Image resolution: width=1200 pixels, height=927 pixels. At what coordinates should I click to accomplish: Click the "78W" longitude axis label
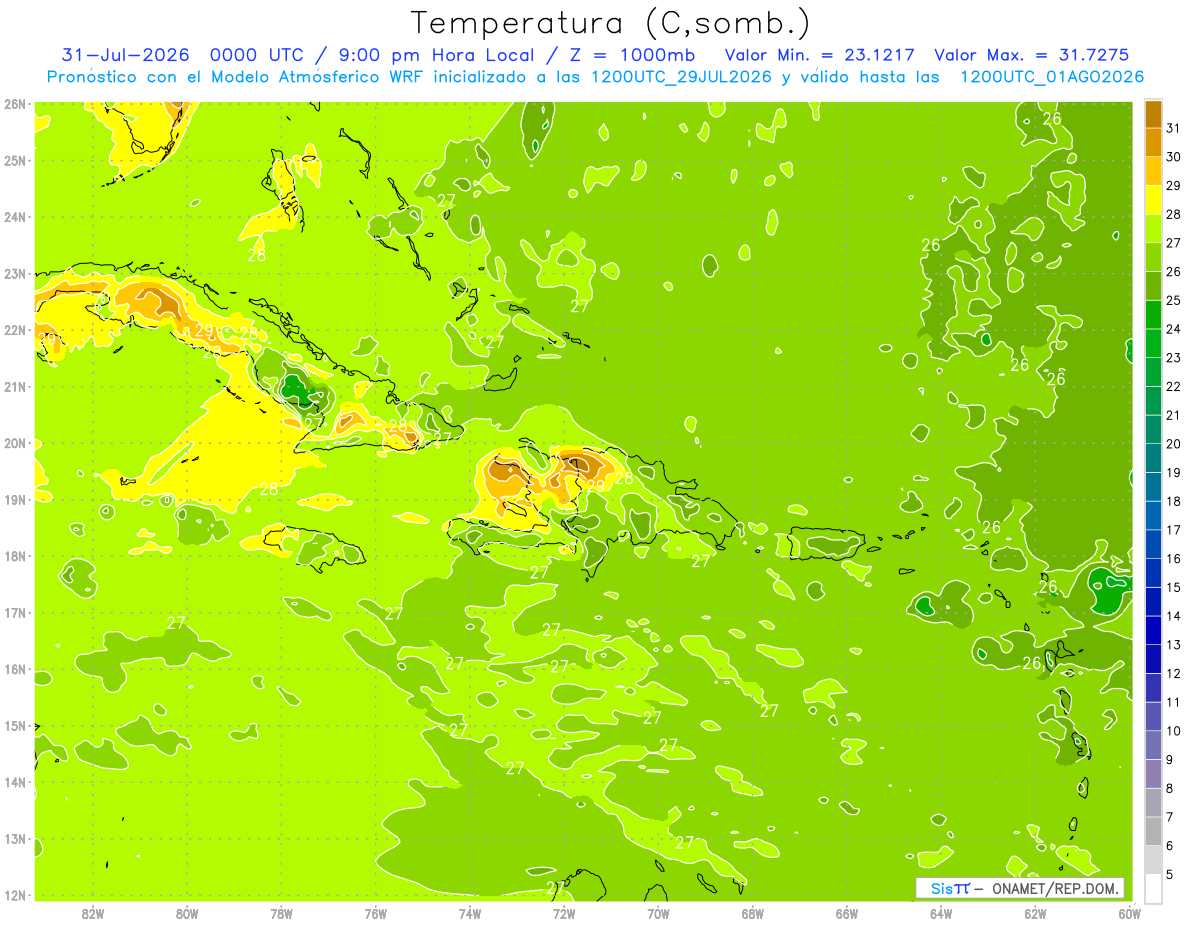pyautogui.click(x=281, y=912)
